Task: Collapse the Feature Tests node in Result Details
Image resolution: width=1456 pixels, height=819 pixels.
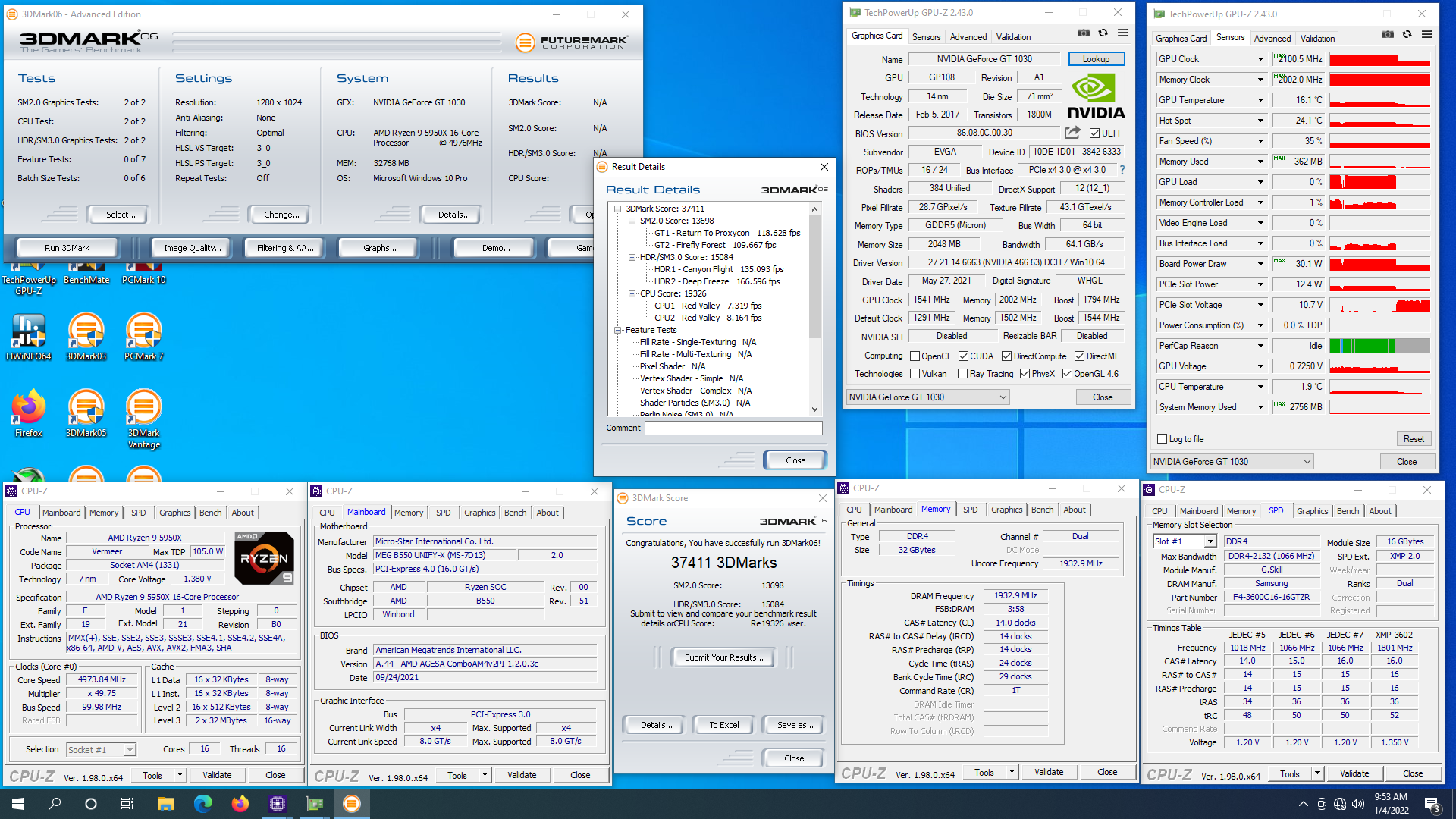Action: [618, 330]
